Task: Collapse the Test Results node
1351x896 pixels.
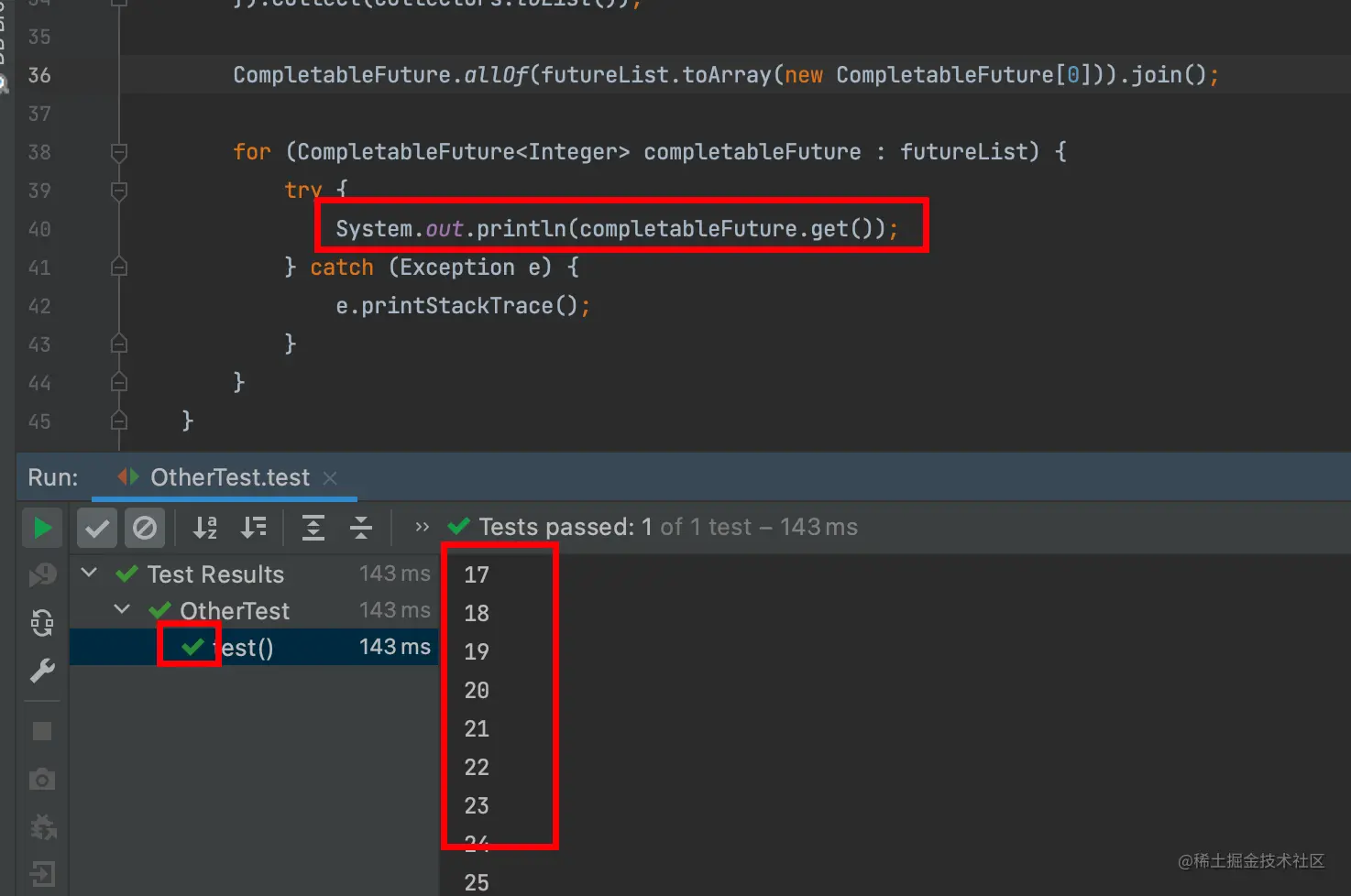Action: pyautogui.click(x=89, y=574)
